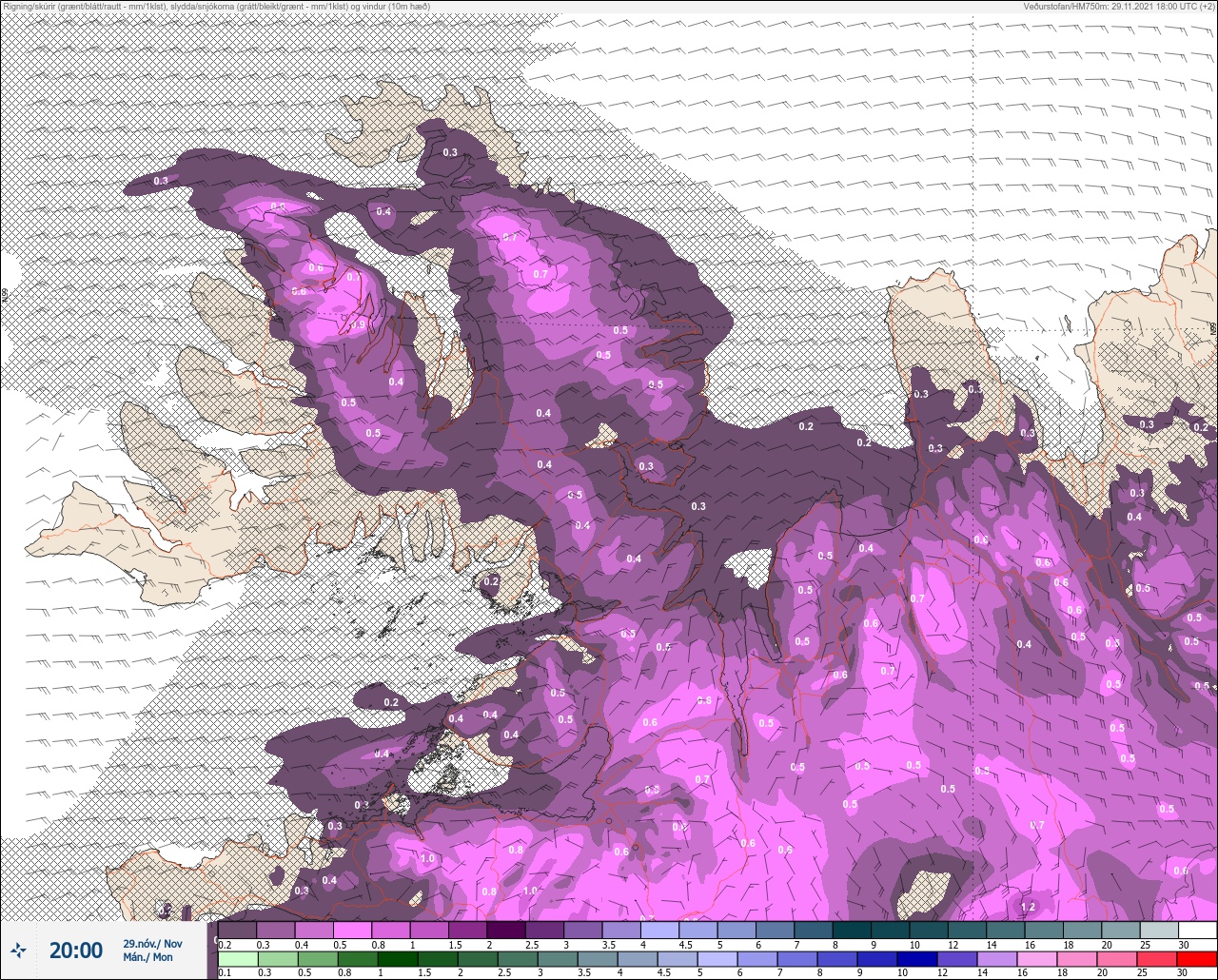Click the weekday text 'Mán./ Mon'

click(x=148, y=957)
